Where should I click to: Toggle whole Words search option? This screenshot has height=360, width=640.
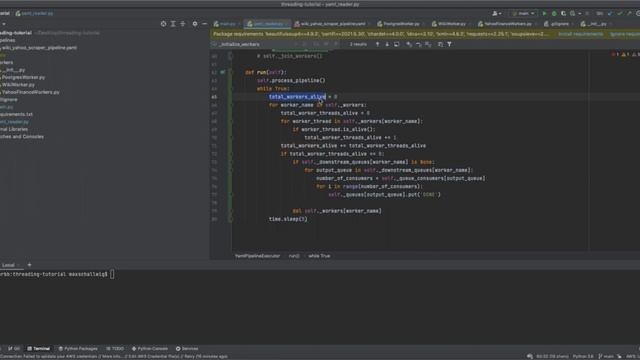[x=326, y=44]
